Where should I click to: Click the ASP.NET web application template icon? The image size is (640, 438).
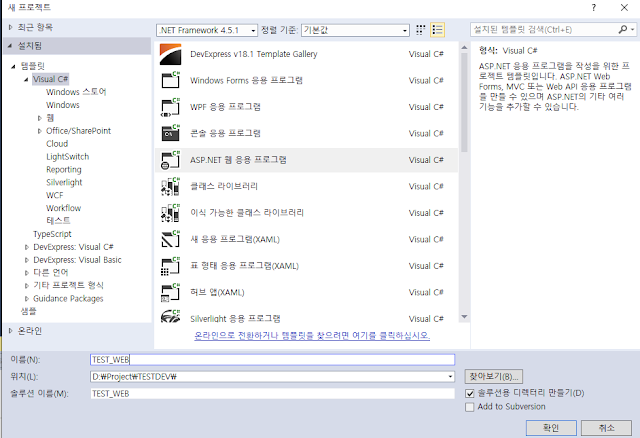(171, 160)
